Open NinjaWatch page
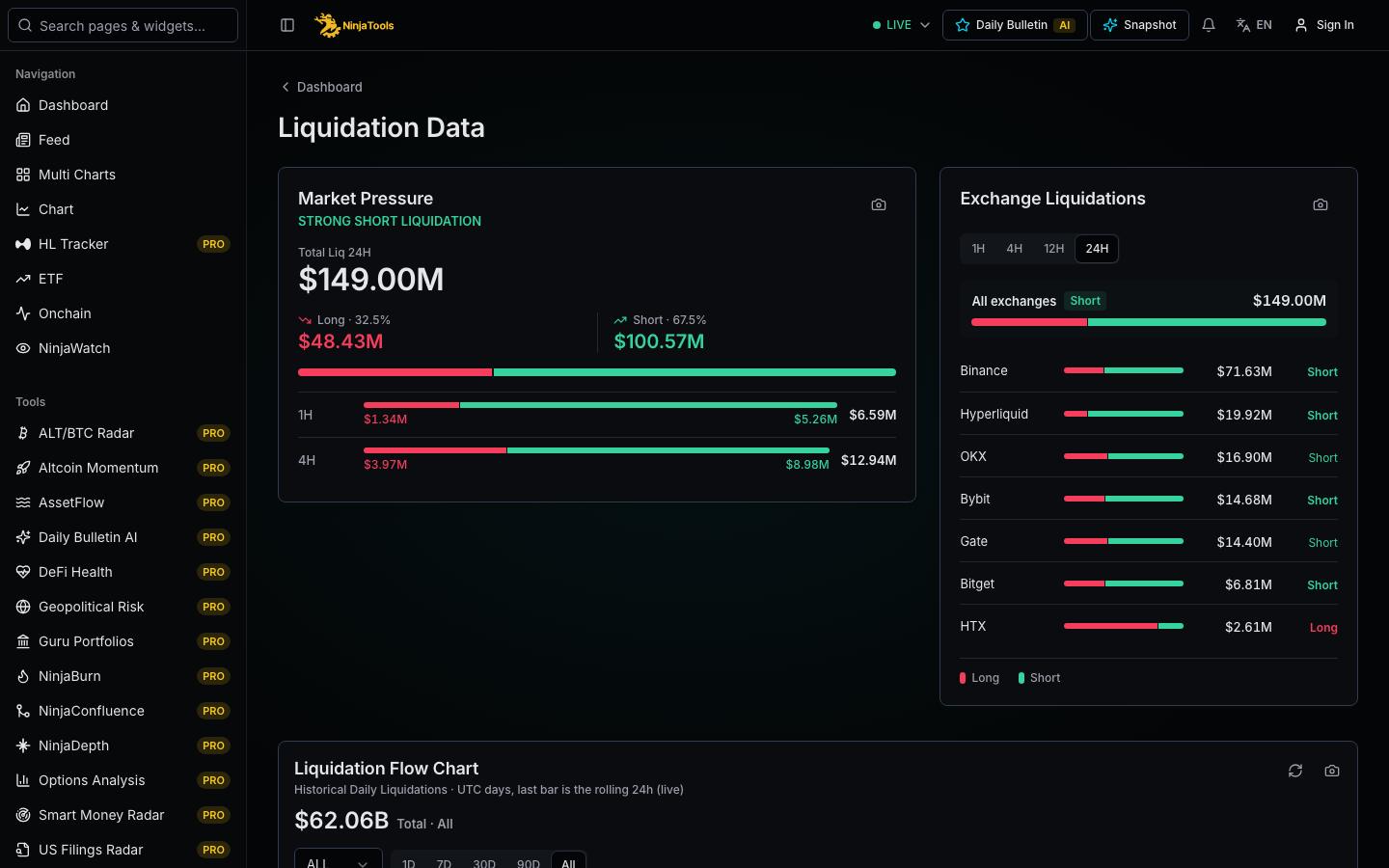The height and width of the screenshot is (868, 1389). click(123, 348)
